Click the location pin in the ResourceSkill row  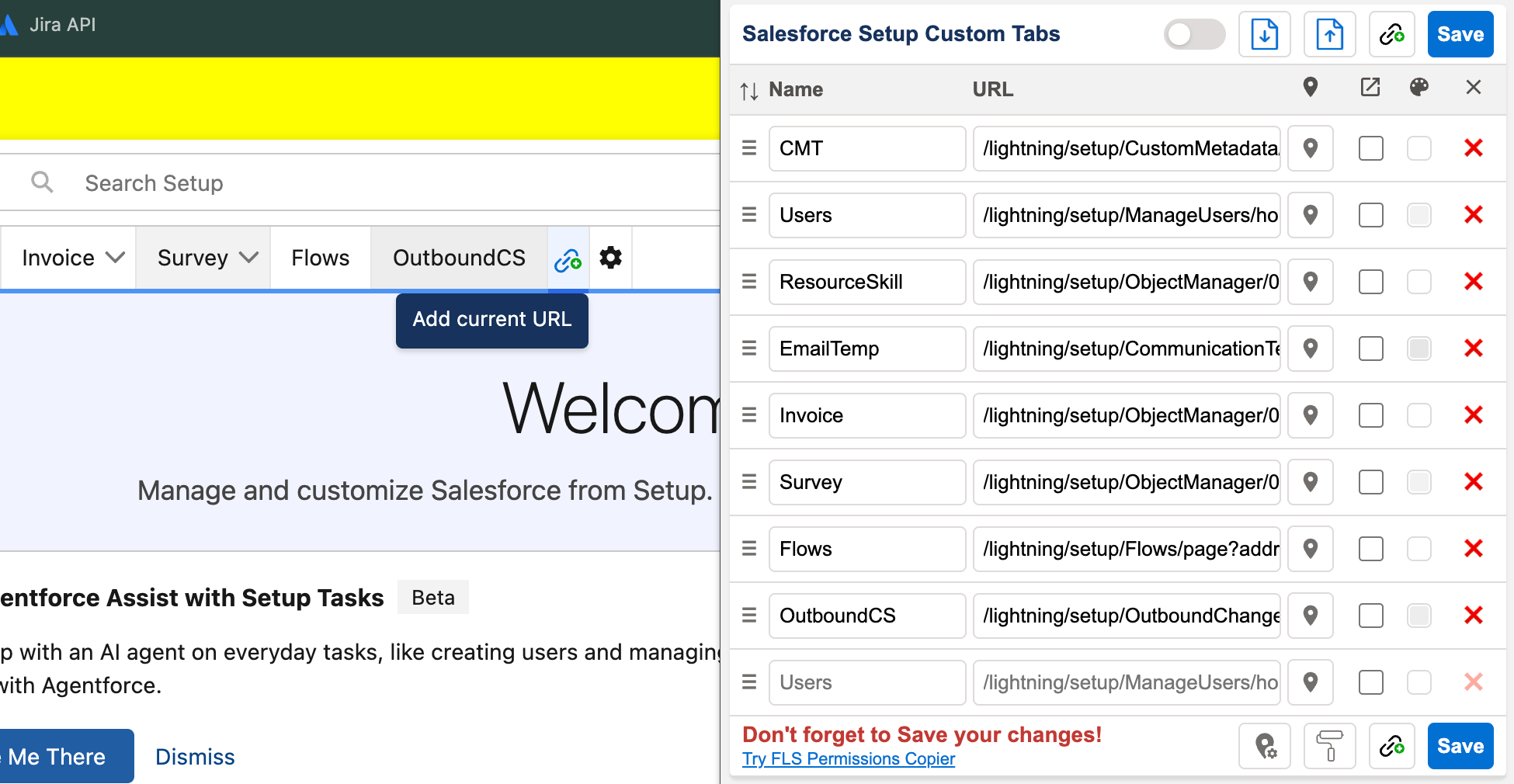pos(1311,282)
